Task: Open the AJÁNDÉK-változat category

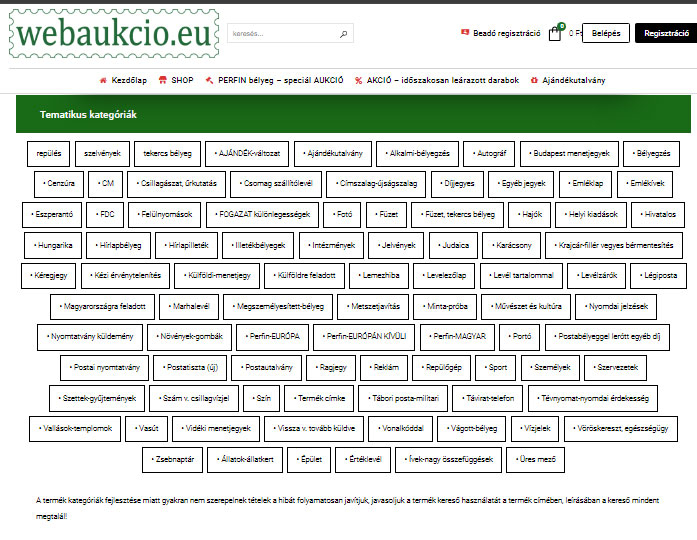Action: click(247, 154)
